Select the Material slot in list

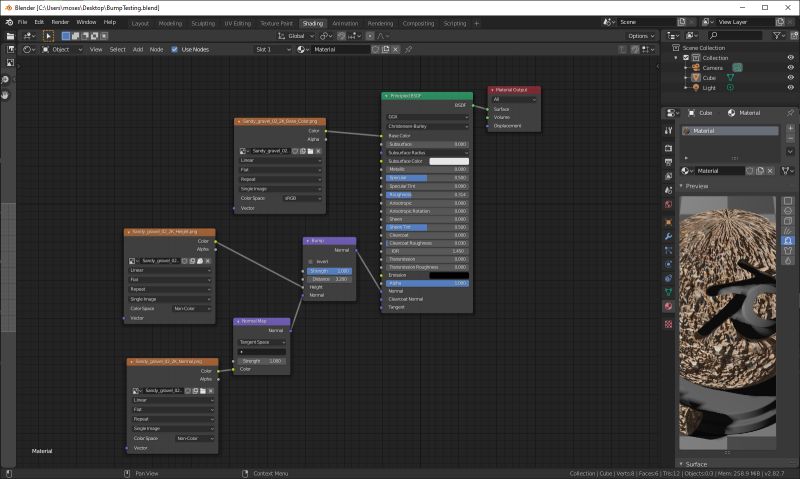730,131
